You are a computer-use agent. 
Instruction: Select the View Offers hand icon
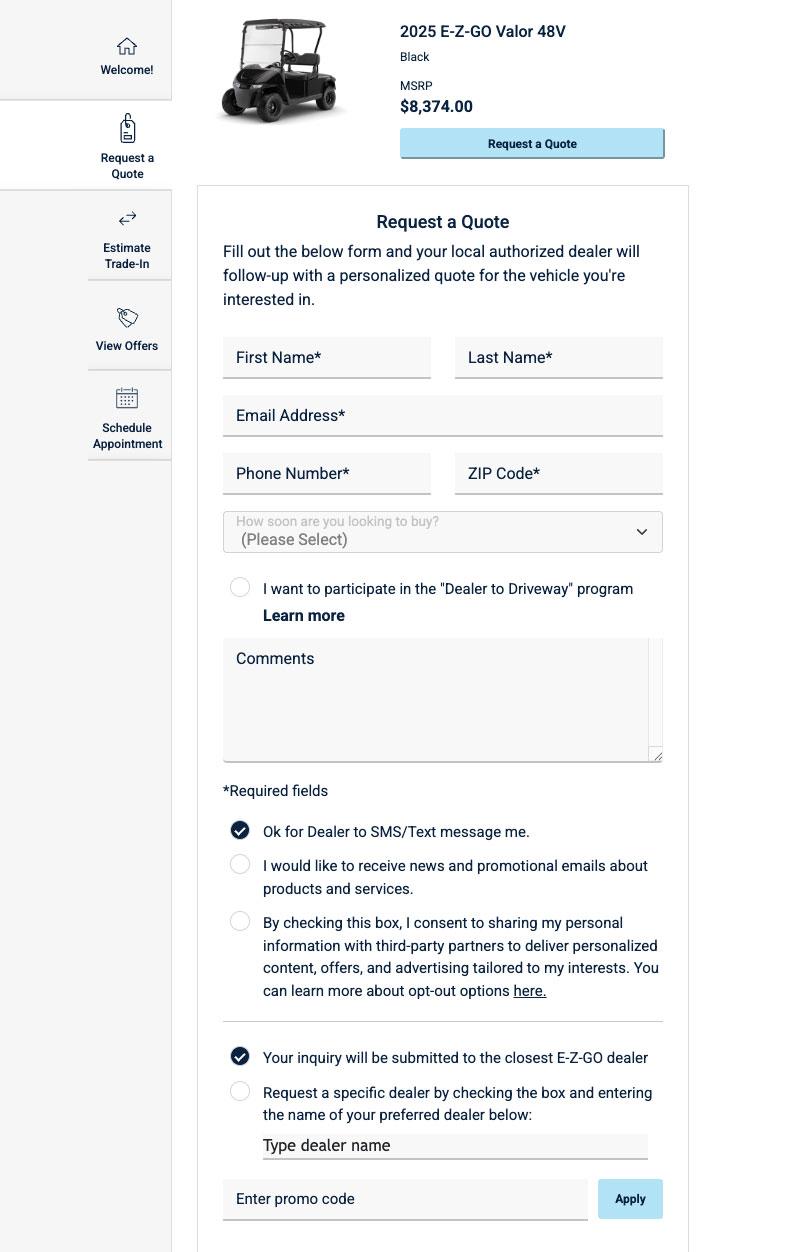[x=127, y=317]
